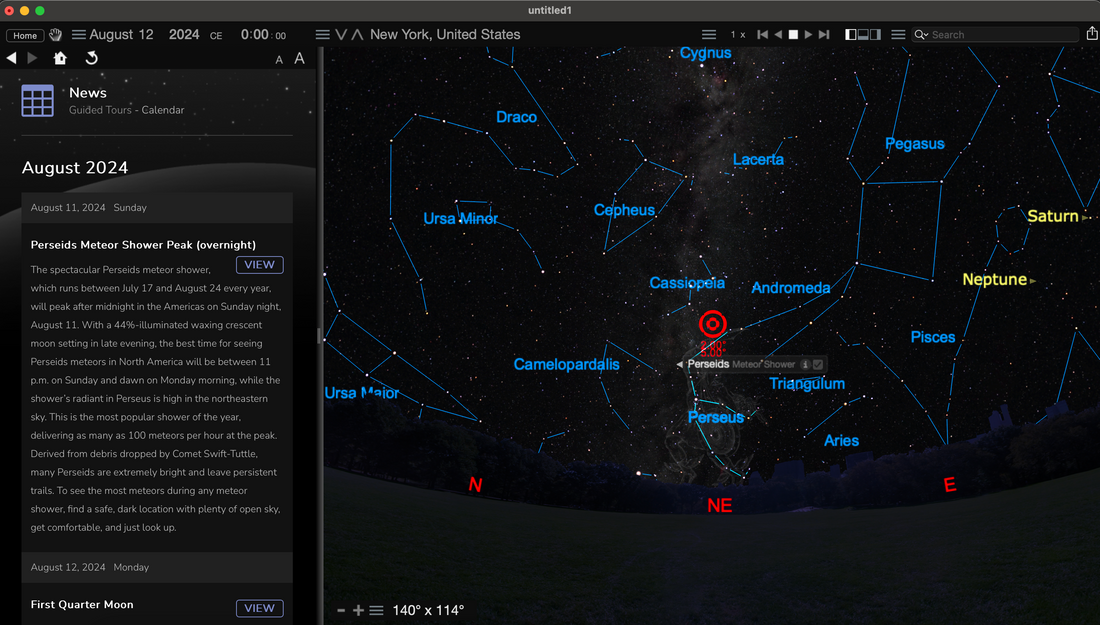This screenshot has width=1100, height=625.
Task: Open the field-of-view list menu at bottom
Action: 377,609
